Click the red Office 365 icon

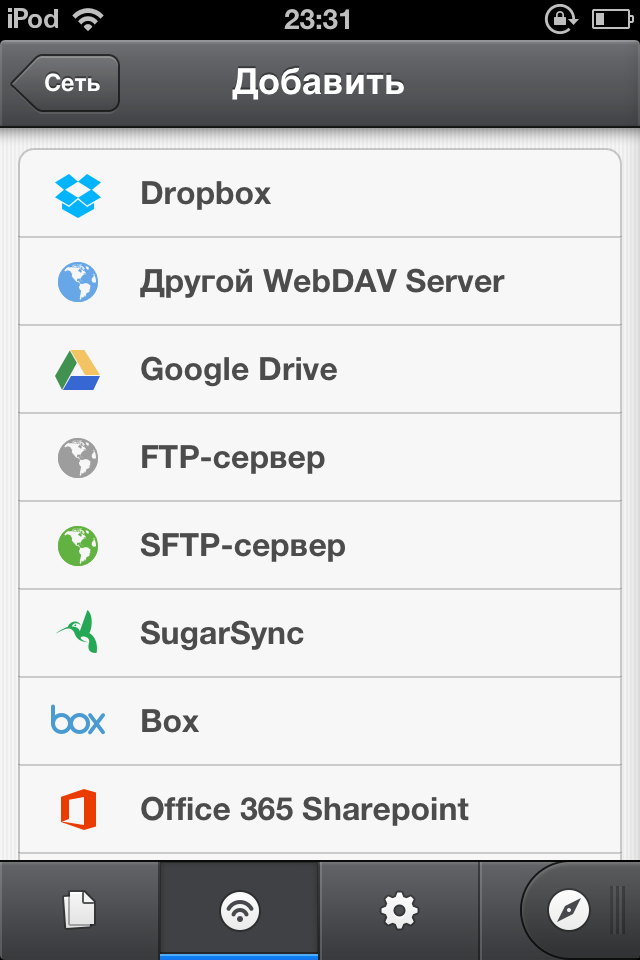(78, 809)
